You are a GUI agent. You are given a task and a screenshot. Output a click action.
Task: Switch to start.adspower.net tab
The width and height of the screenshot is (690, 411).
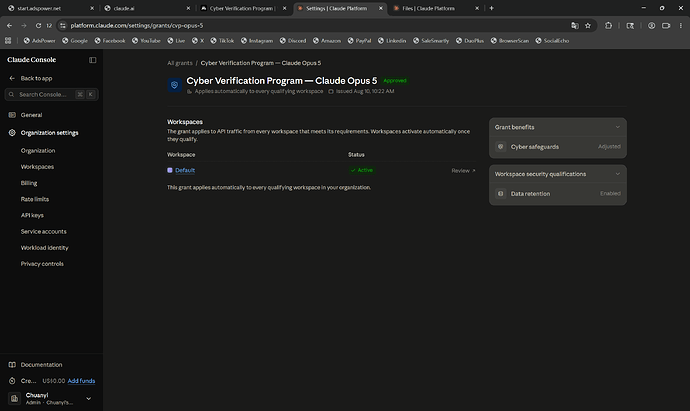[x=39, y=8]
